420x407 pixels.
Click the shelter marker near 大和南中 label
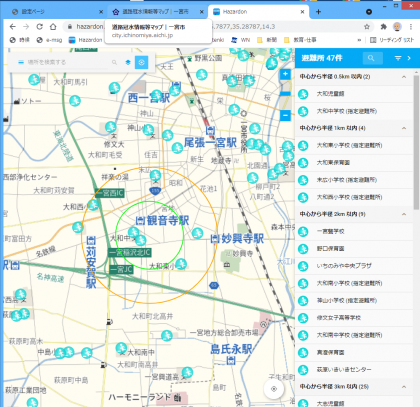click(121, 348)
